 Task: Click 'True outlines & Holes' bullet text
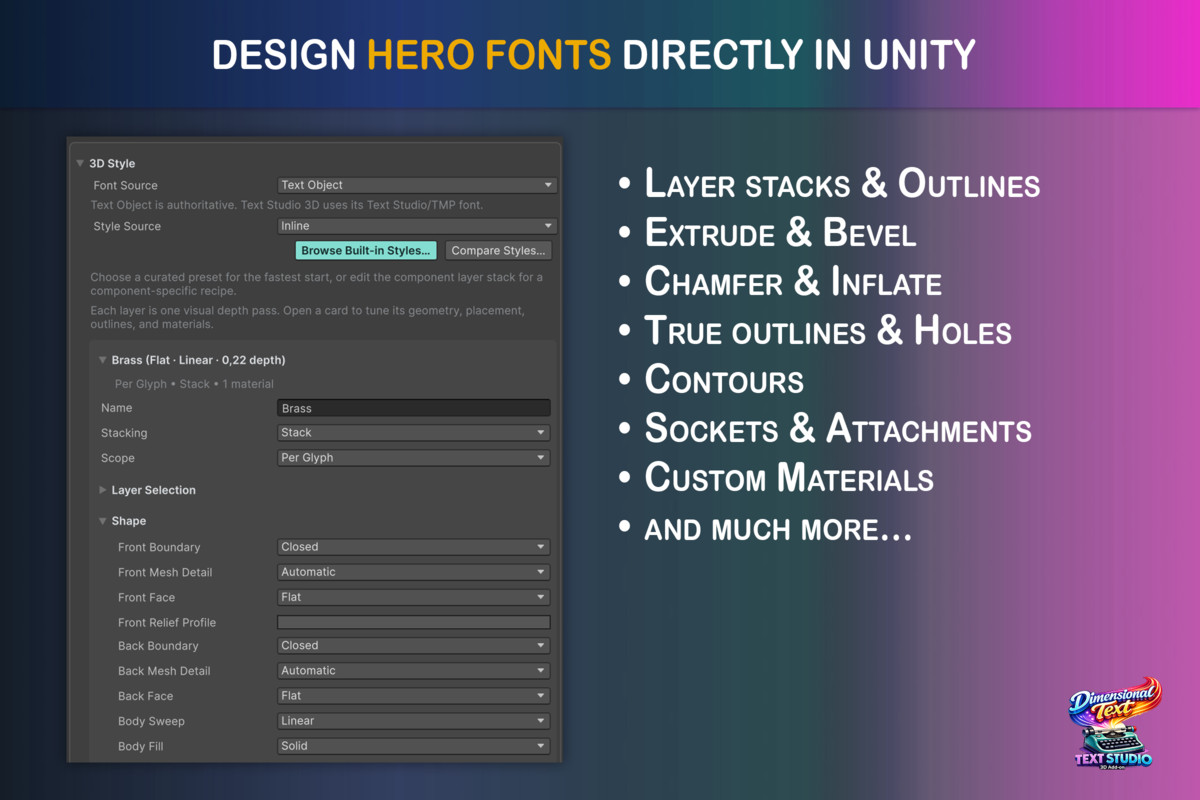click(x=828, y=331)
